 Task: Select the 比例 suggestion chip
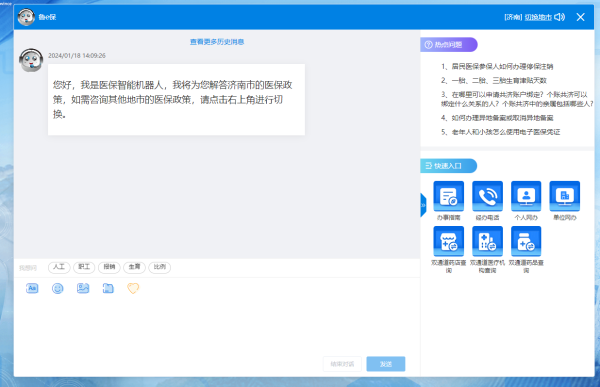pos(160,267)
